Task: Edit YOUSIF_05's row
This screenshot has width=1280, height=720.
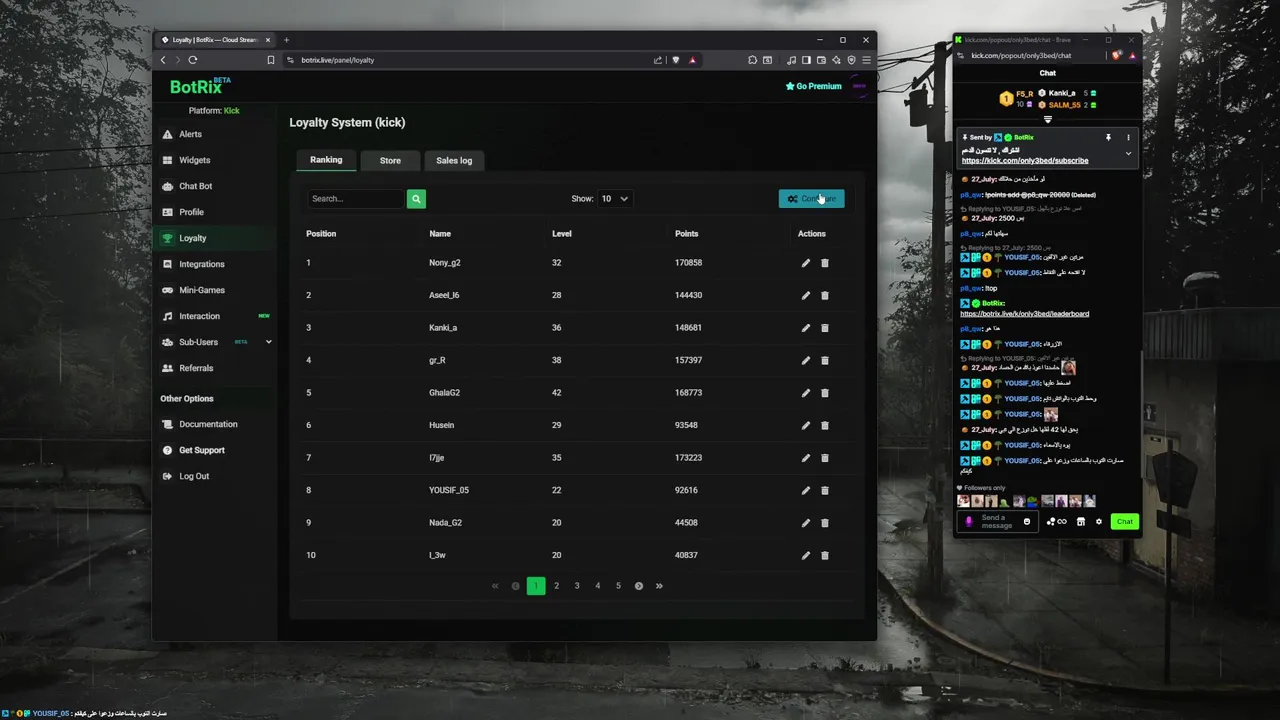Action: (806, 490)
